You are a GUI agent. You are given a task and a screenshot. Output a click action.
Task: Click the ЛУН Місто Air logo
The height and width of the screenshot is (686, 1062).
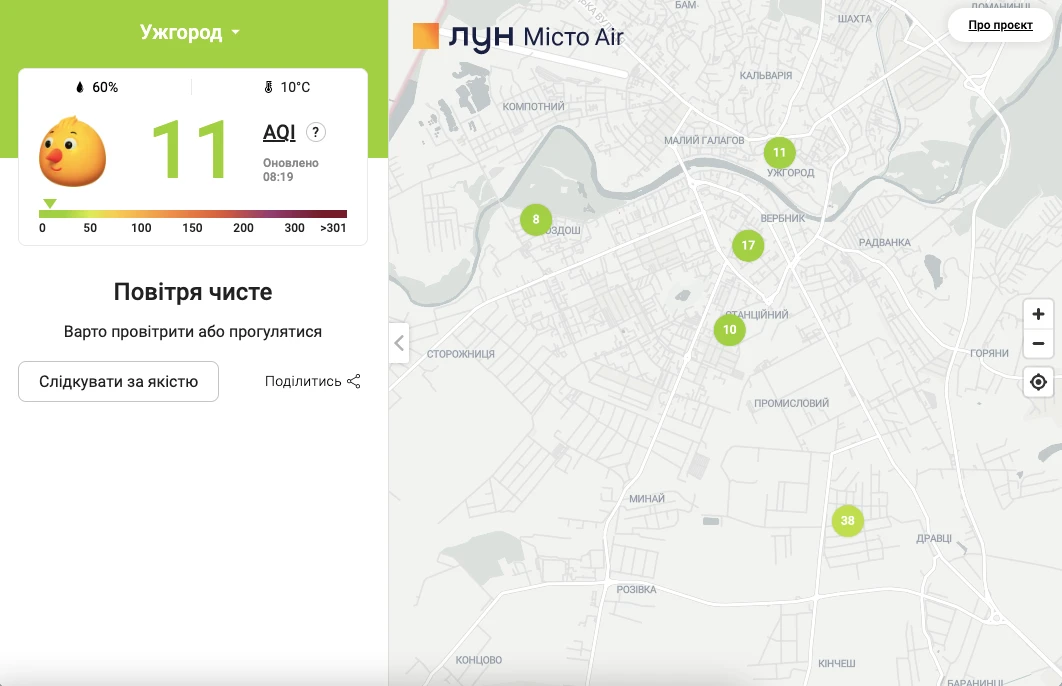(x=518, y=37)
